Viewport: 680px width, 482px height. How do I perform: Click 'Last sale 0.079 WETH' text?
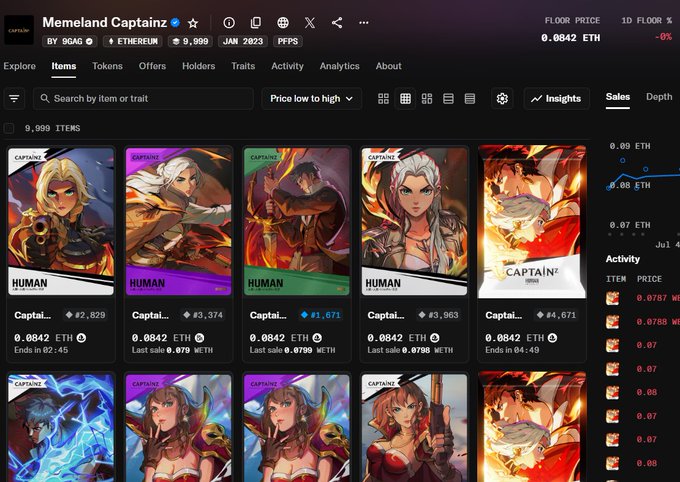click(x=172, y=350)
